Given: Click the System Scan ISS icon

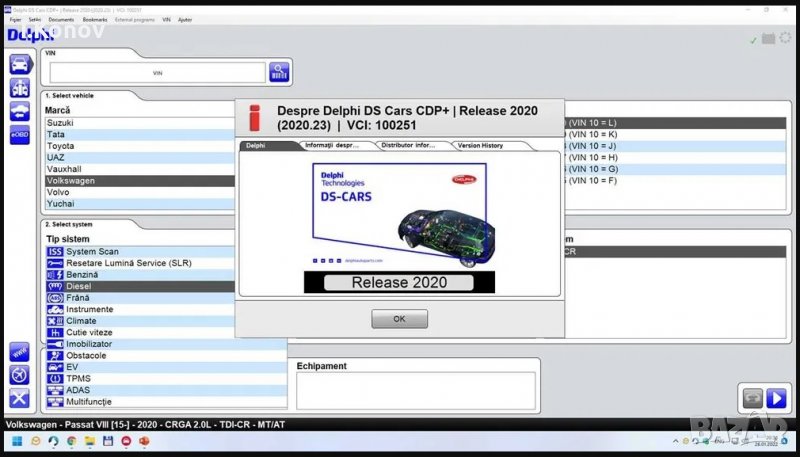Looking at the screenshot, I should [x=55, y=251].
